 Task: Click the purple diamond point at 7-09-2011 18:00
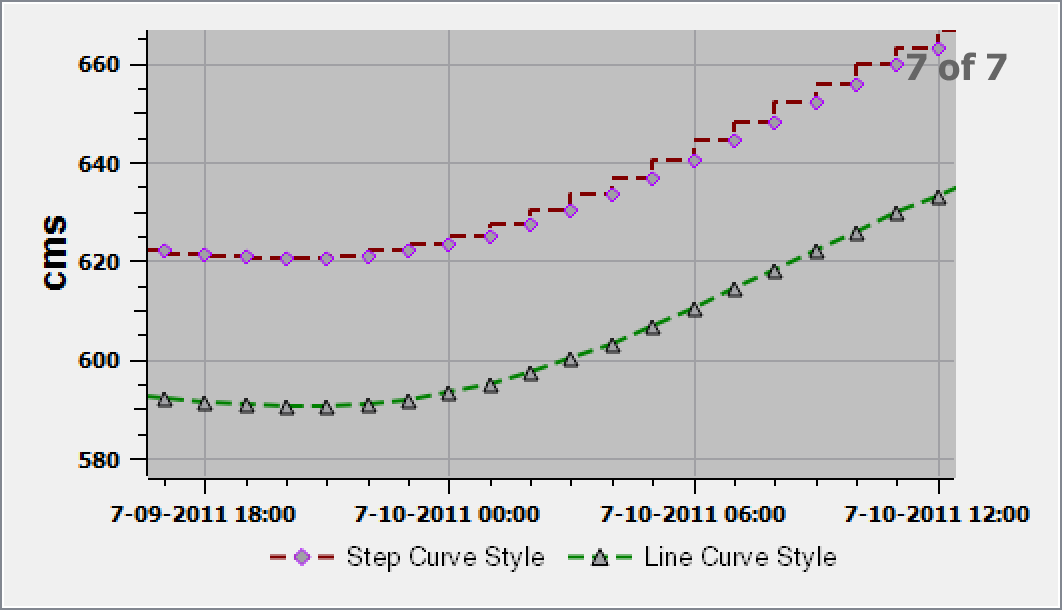[205, 255]
